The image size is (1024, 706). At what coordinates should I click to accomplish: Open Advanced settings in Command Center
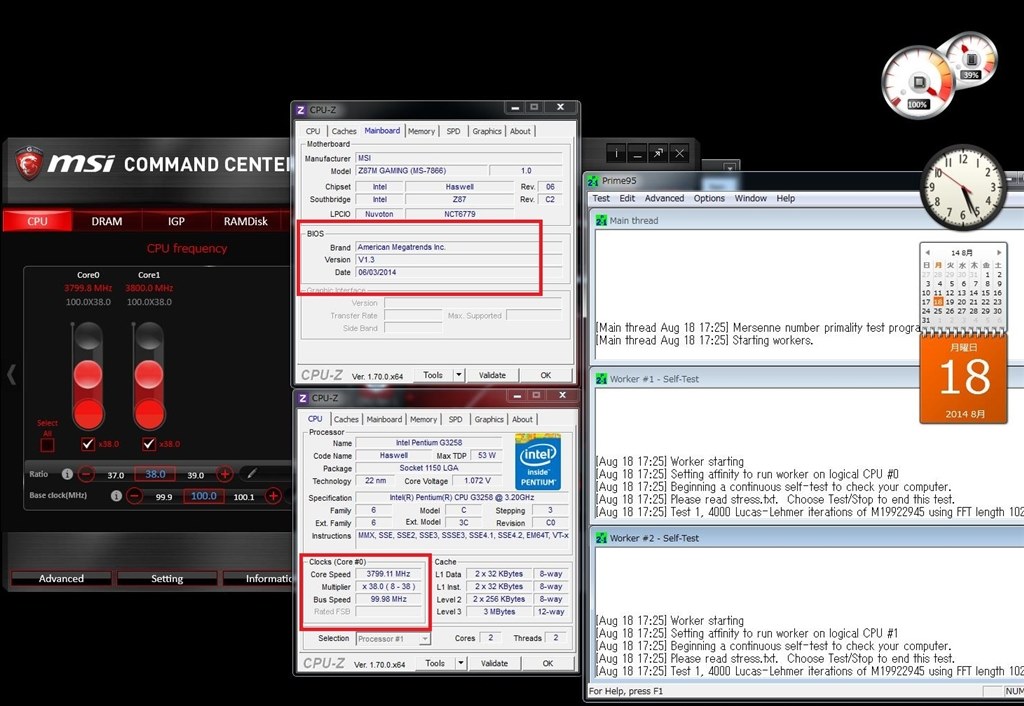pyautogui.click(x=61, y=578)
